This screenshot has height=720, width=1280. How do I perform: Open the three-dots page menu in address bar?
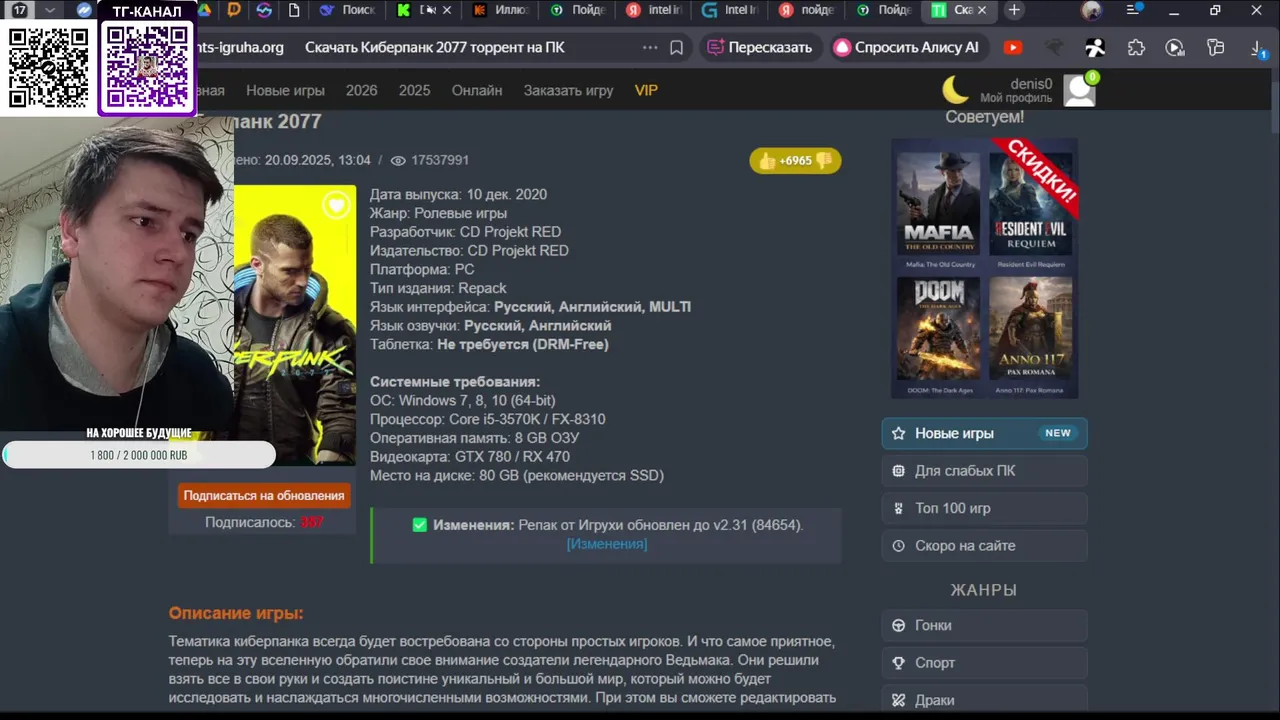tap(650, 48)
